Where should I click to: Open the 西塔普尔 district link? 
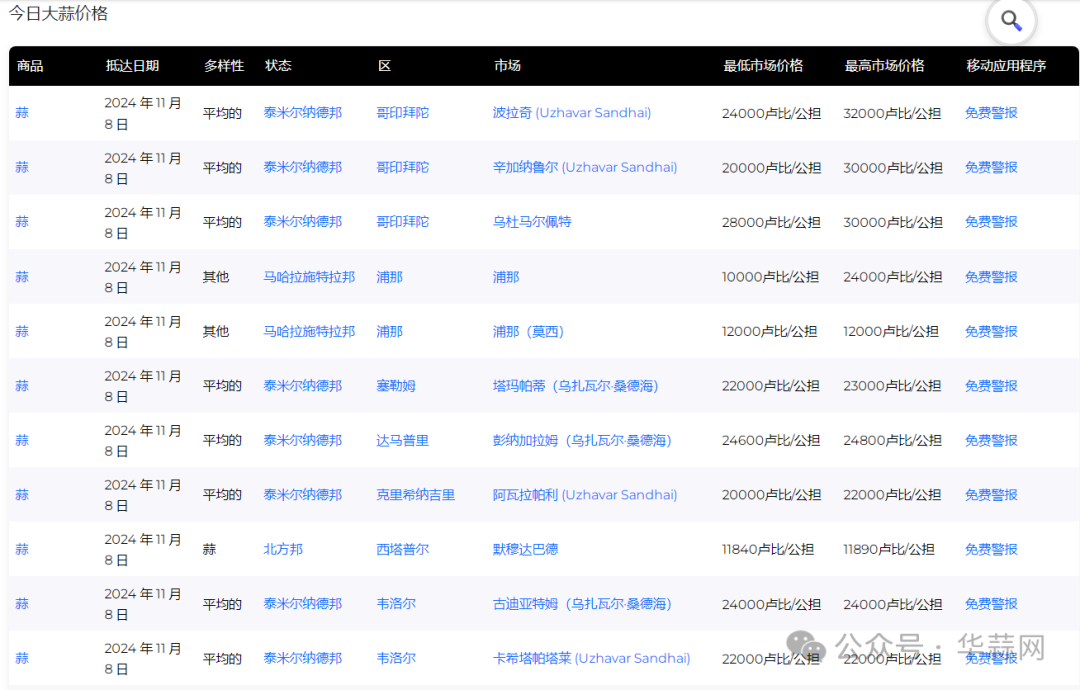pos(402,549)
